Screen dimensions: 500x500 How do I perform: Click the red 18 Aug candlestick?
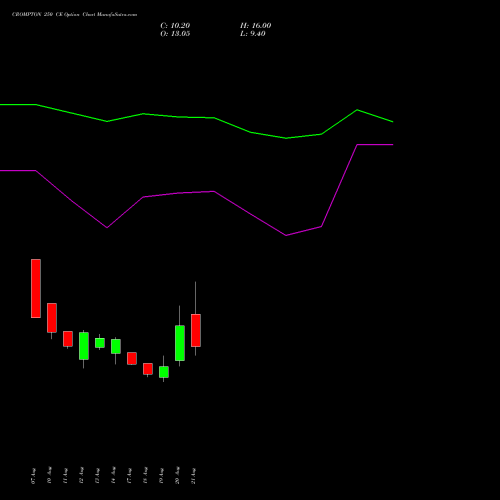point(148,369)
